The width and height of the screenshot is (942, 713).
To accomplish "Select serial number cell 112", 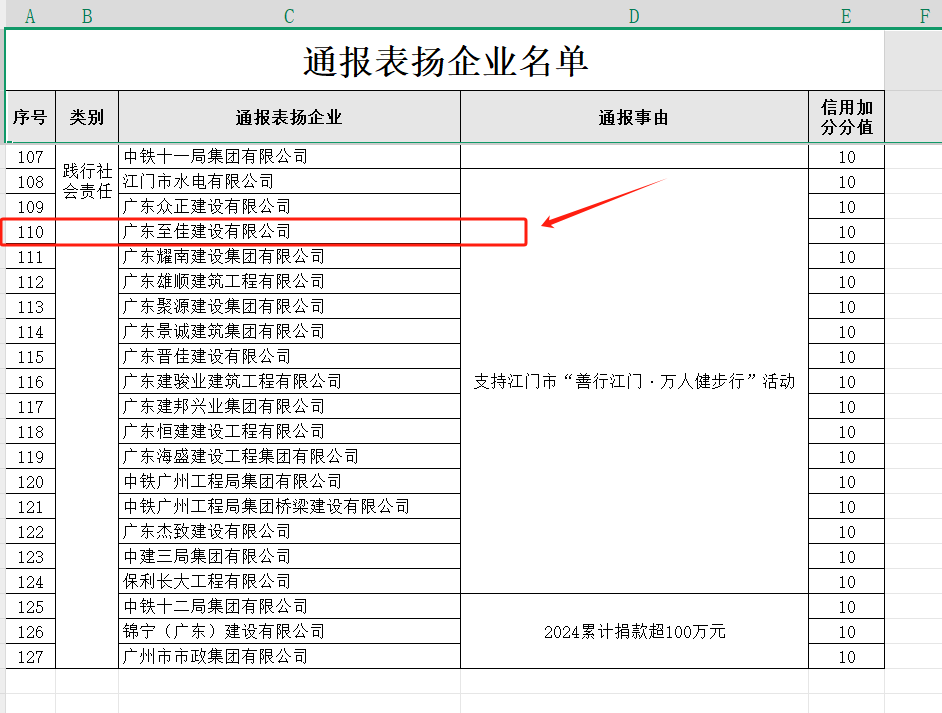I will coord(30,282).
